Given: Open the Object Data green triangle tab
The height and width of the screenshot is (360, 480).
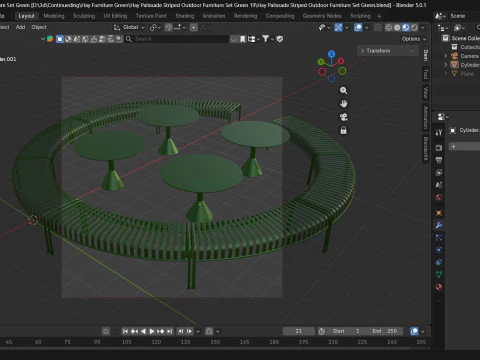Looking at the screenshot, I should point(439,274).
